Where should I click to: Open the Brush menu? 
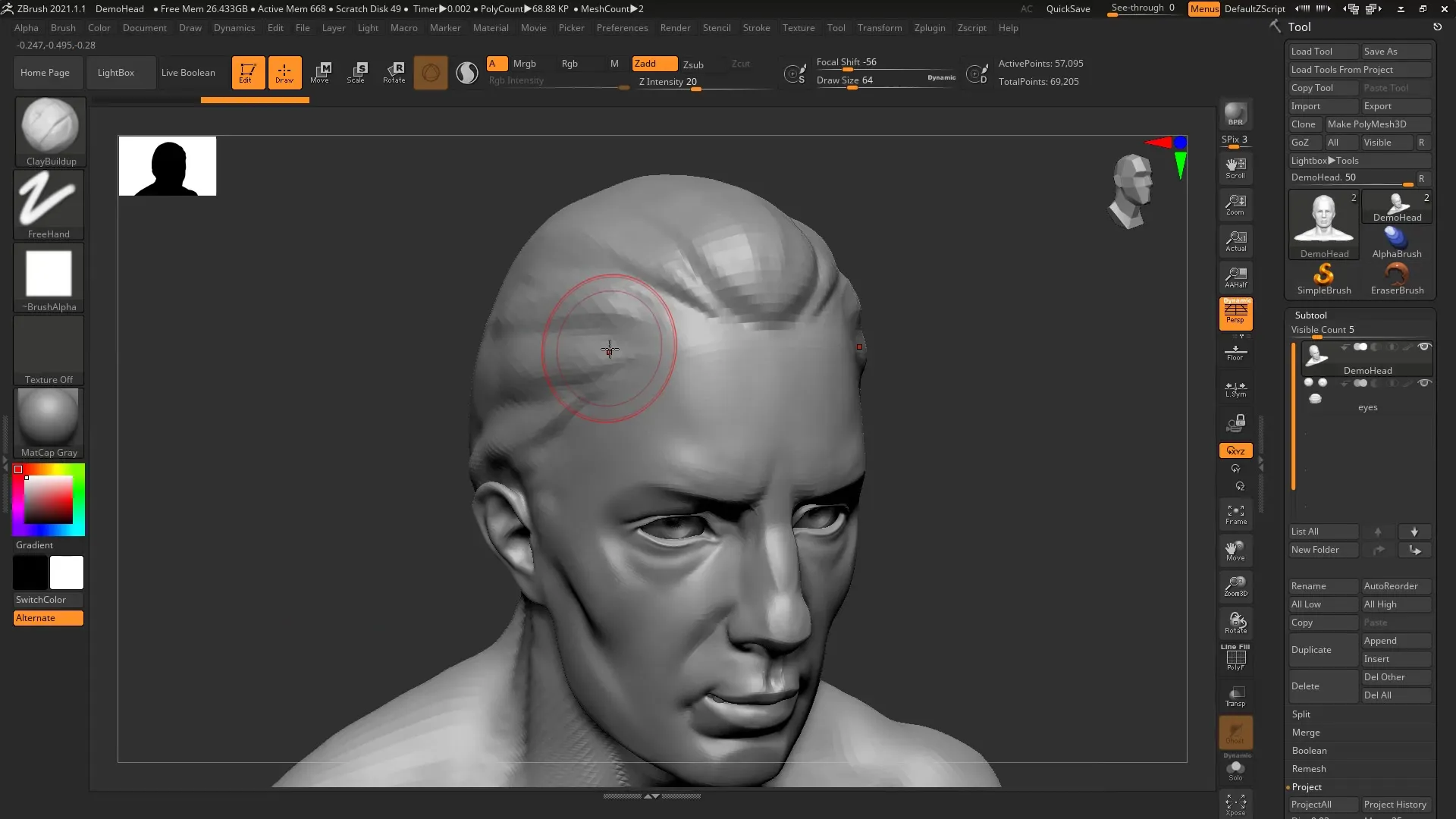pos(63,27)
